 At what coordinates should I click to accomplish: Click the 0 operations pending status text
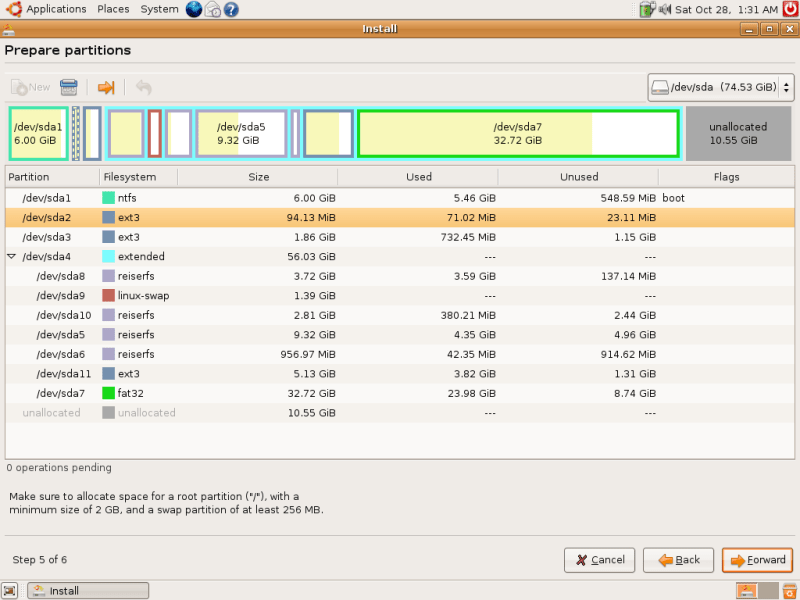(x=59, y=467)
